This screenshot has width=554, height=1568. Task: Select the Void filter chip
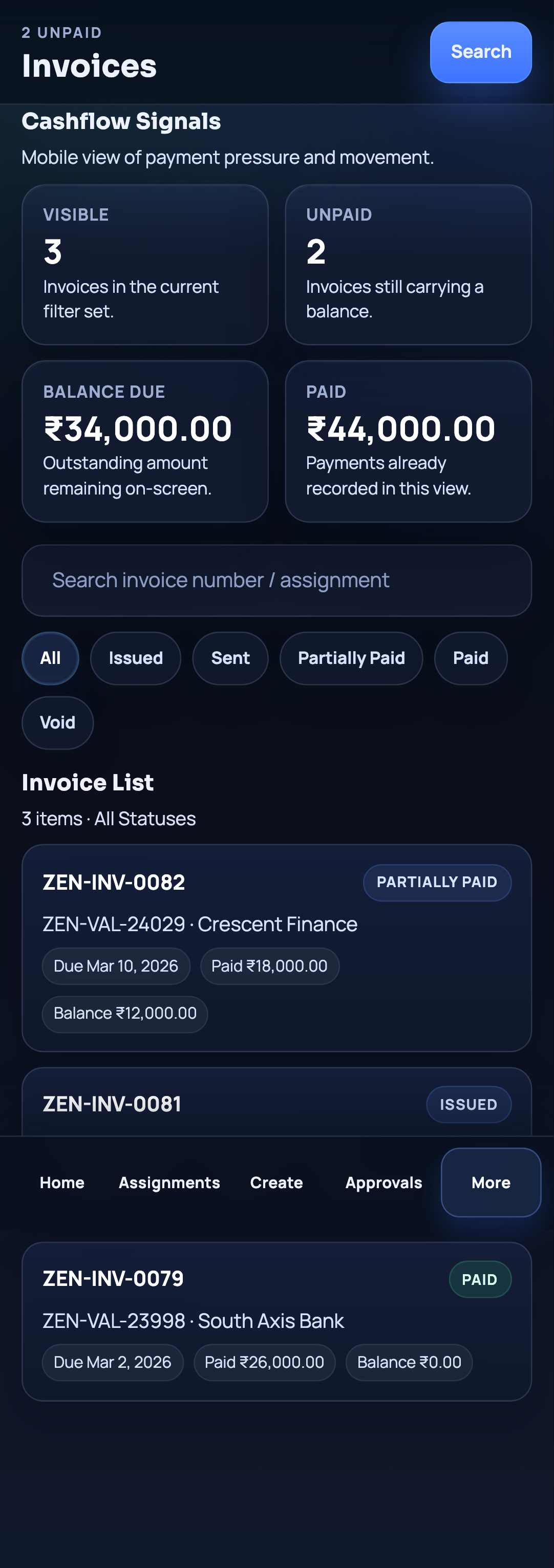click(x=57, y=722)
